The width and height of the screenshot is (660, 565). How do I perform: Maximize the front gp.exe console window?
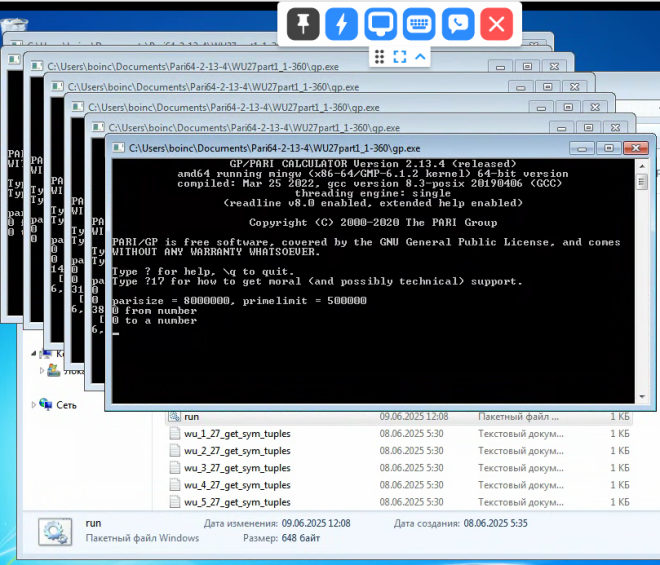coord(609,148)
